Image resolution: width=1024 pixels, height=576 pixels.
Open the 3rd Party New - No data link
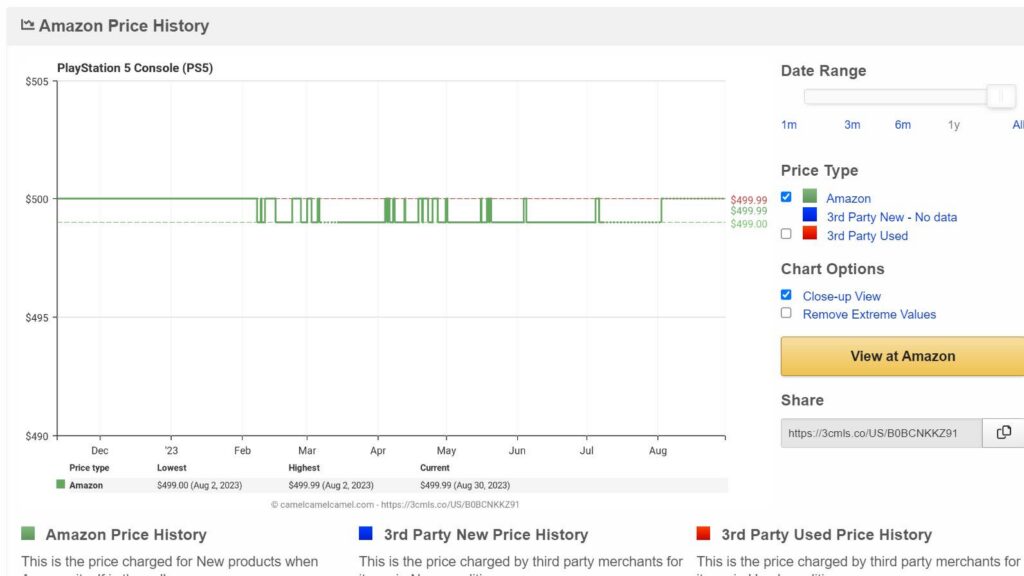click(891, 217)
